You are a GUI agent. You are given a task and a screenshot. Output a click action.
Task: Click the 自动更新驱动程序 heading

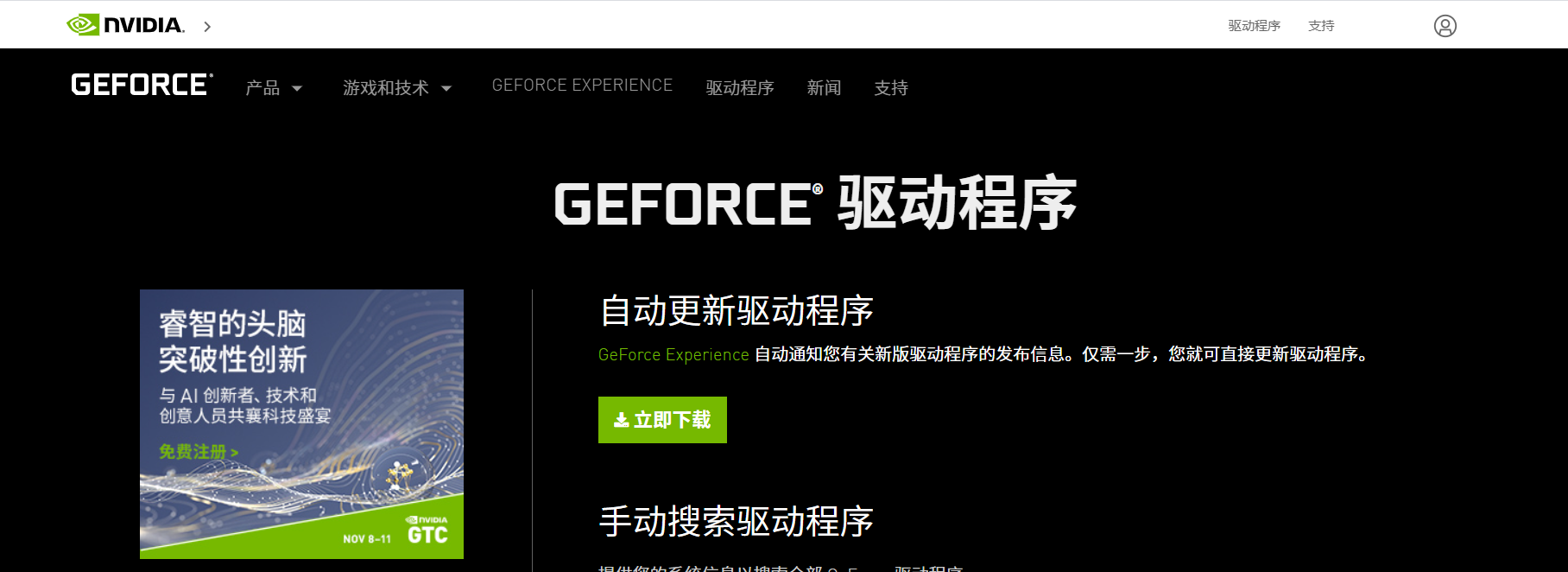click(x=737, y=311)
